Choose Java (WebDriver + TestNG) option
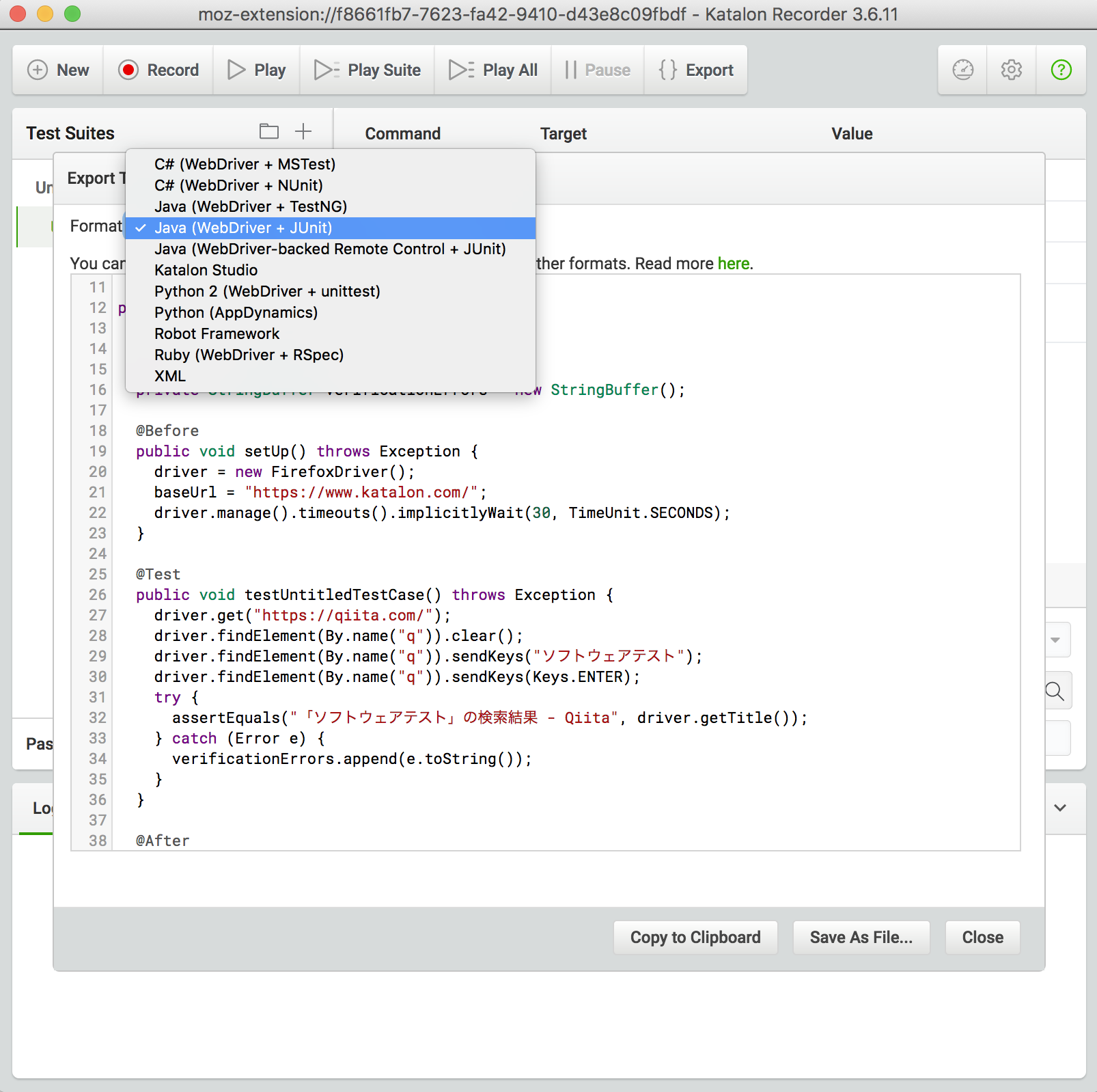 pos(250,206)
